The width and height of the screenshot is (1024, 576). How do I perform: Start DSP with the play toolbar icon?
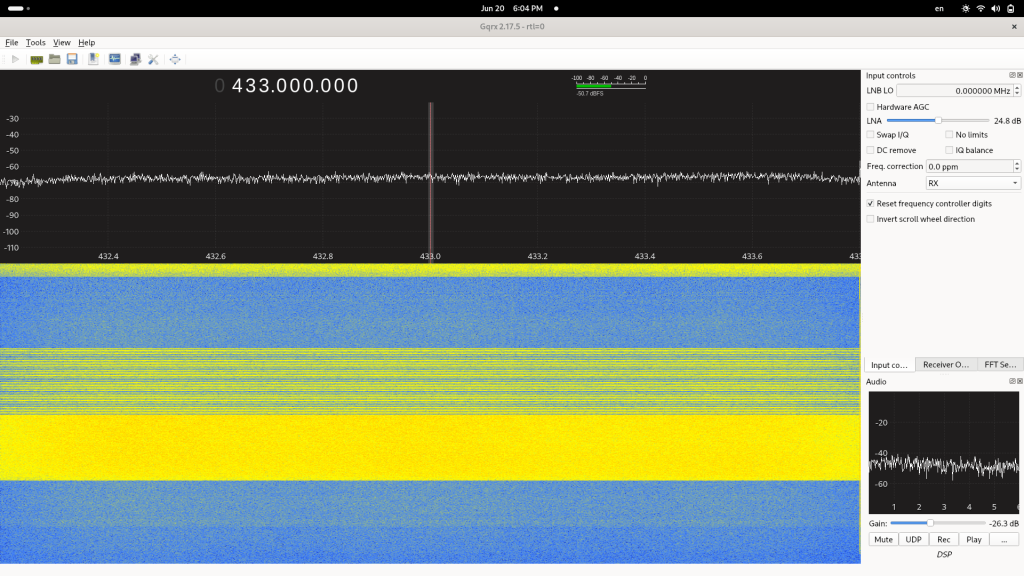15,59
